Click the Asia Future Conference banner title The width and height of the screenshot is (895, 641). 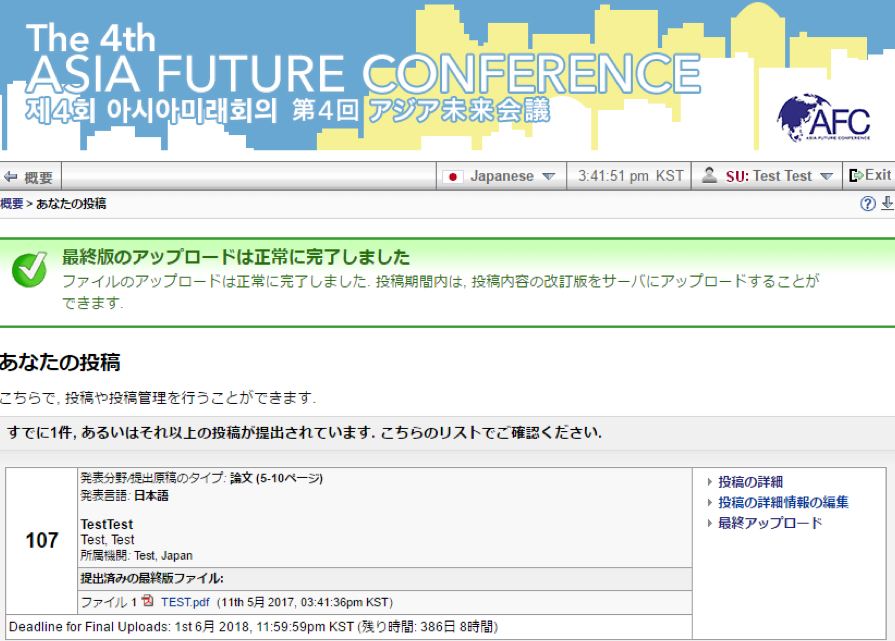364,73
